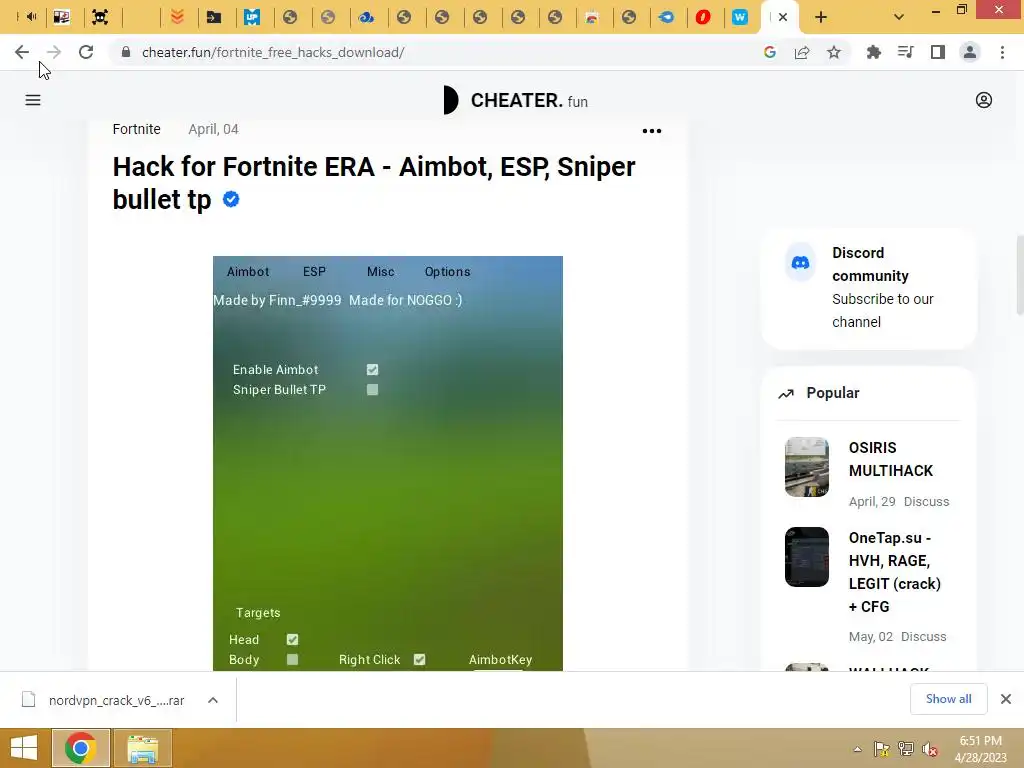
Task: Close the downloads bar
Action: 1006,699
